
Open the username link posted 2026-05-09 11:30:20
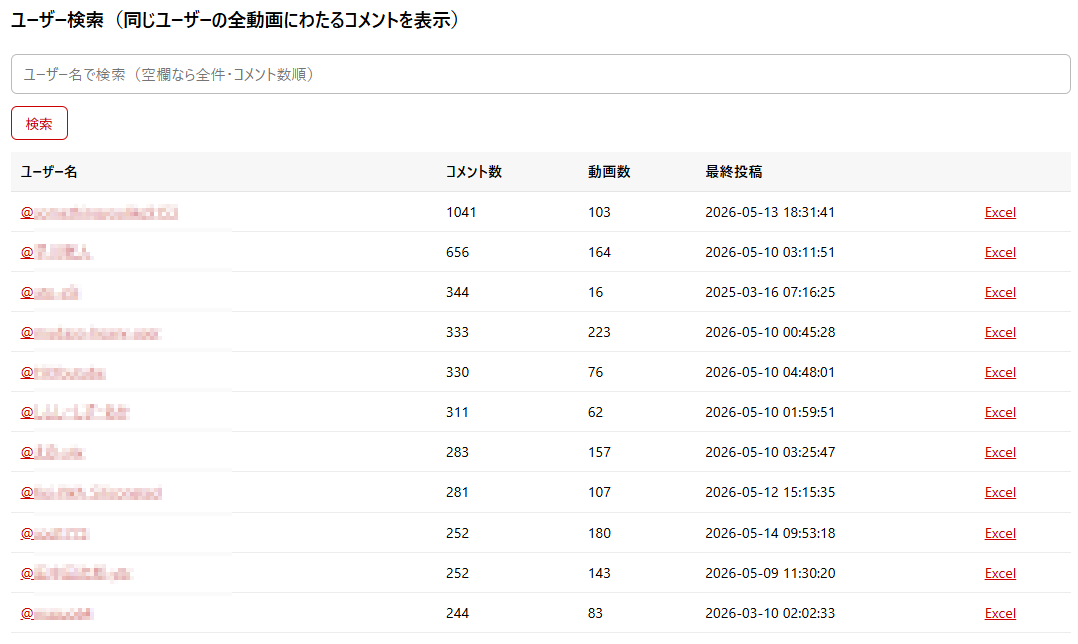pyautogui.click(x=76, y=574)
